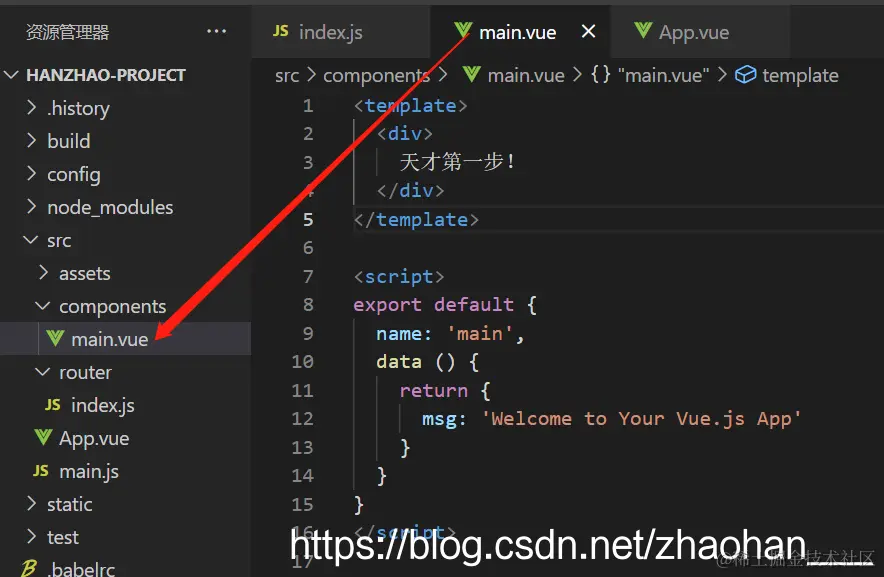Click 'data ()' on line 10
The height and width of the screenshot is (577, 884).
coord(416,362)
